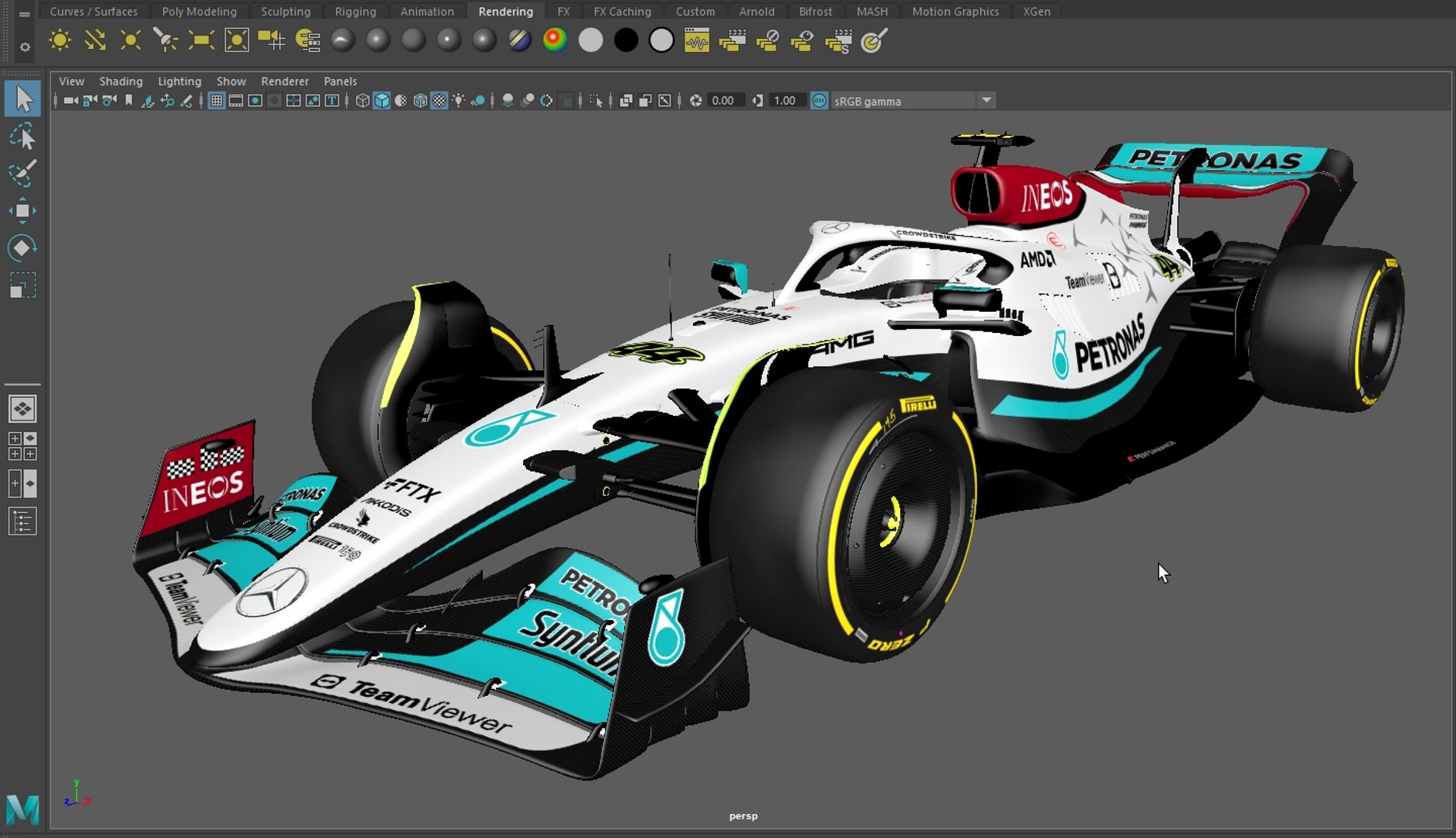Click the target Render Diagnostics shelf icon
Viewport: 1456px width, 838px height.
coord(874,40)
